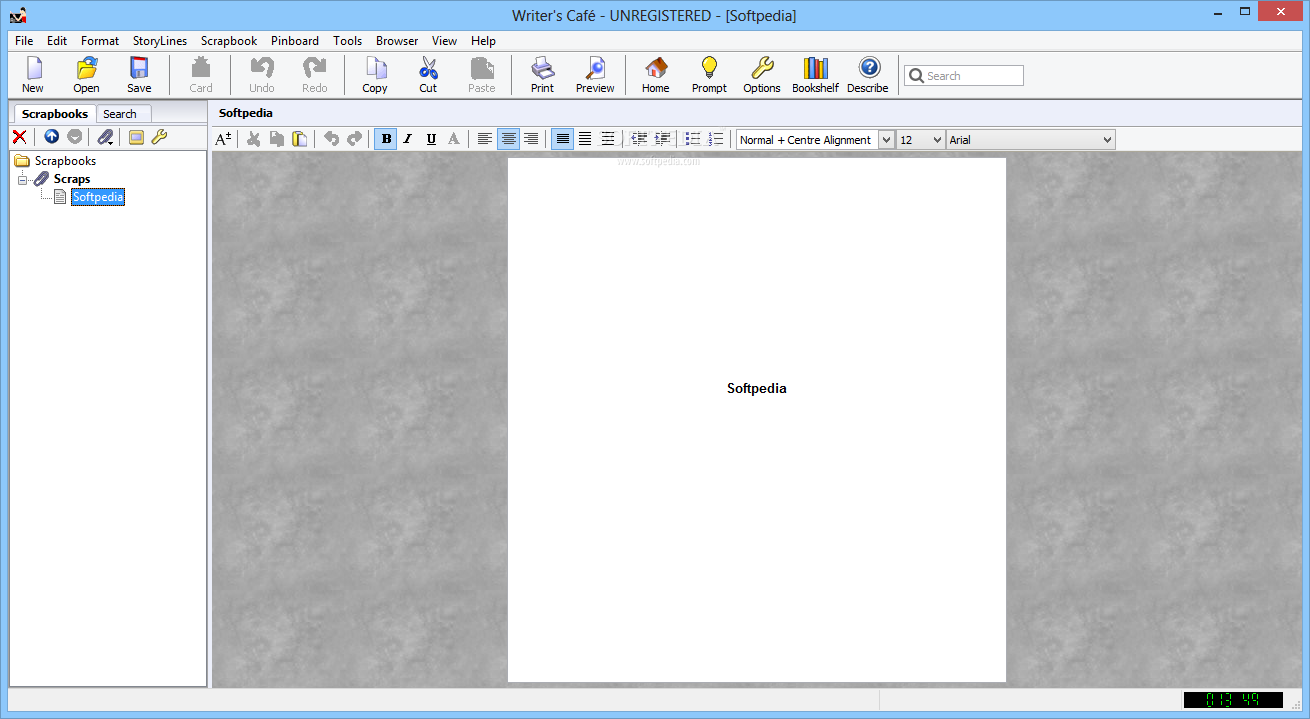Click the Softpedia text on the page
Viewport: 1310px width, 719px height.
757,388
